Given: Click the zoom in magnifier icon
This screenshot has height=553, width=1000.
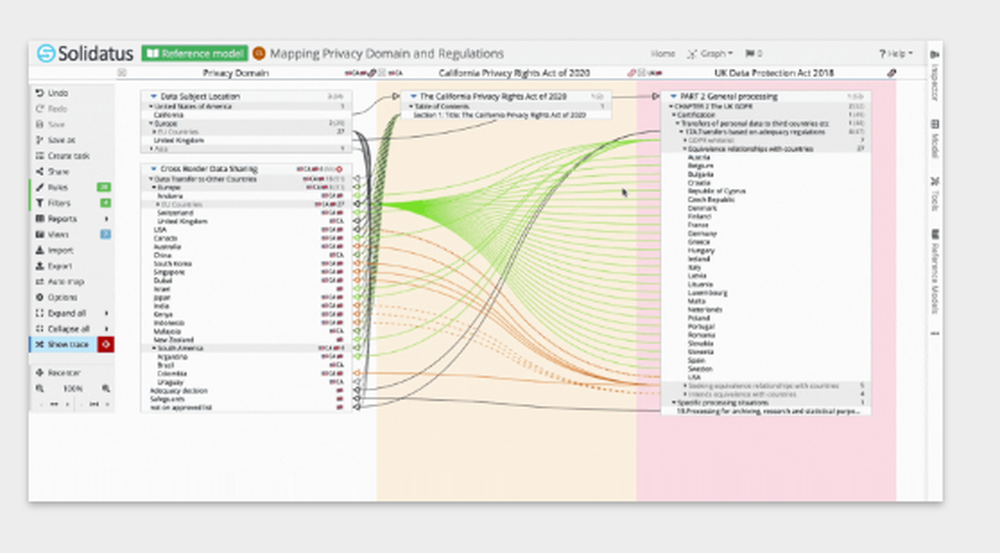Looking at the screenshot, I should [106, 388].
